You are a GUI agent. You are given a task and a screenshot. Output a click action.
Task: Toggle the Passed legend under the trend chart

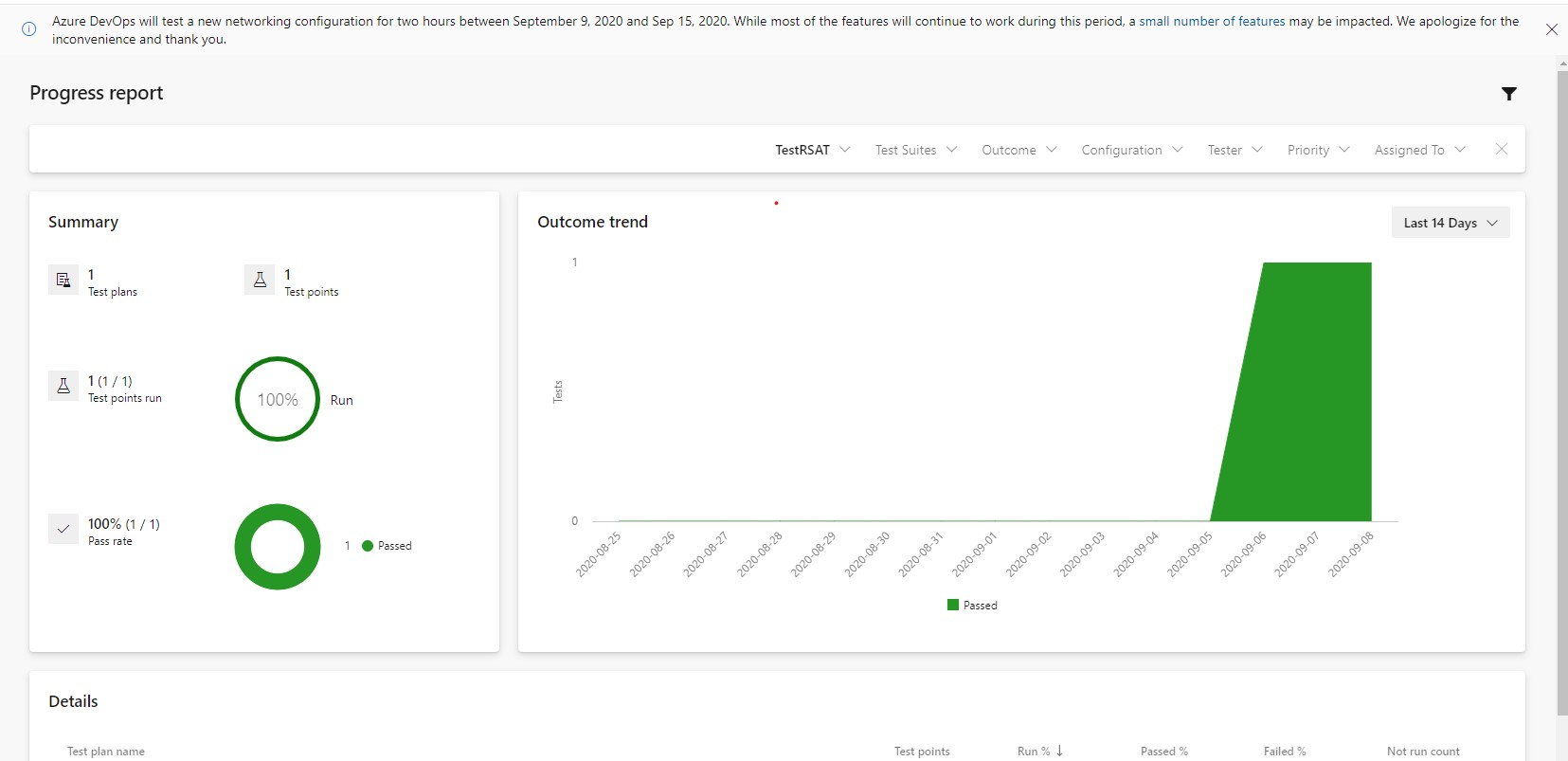point(972,606)
